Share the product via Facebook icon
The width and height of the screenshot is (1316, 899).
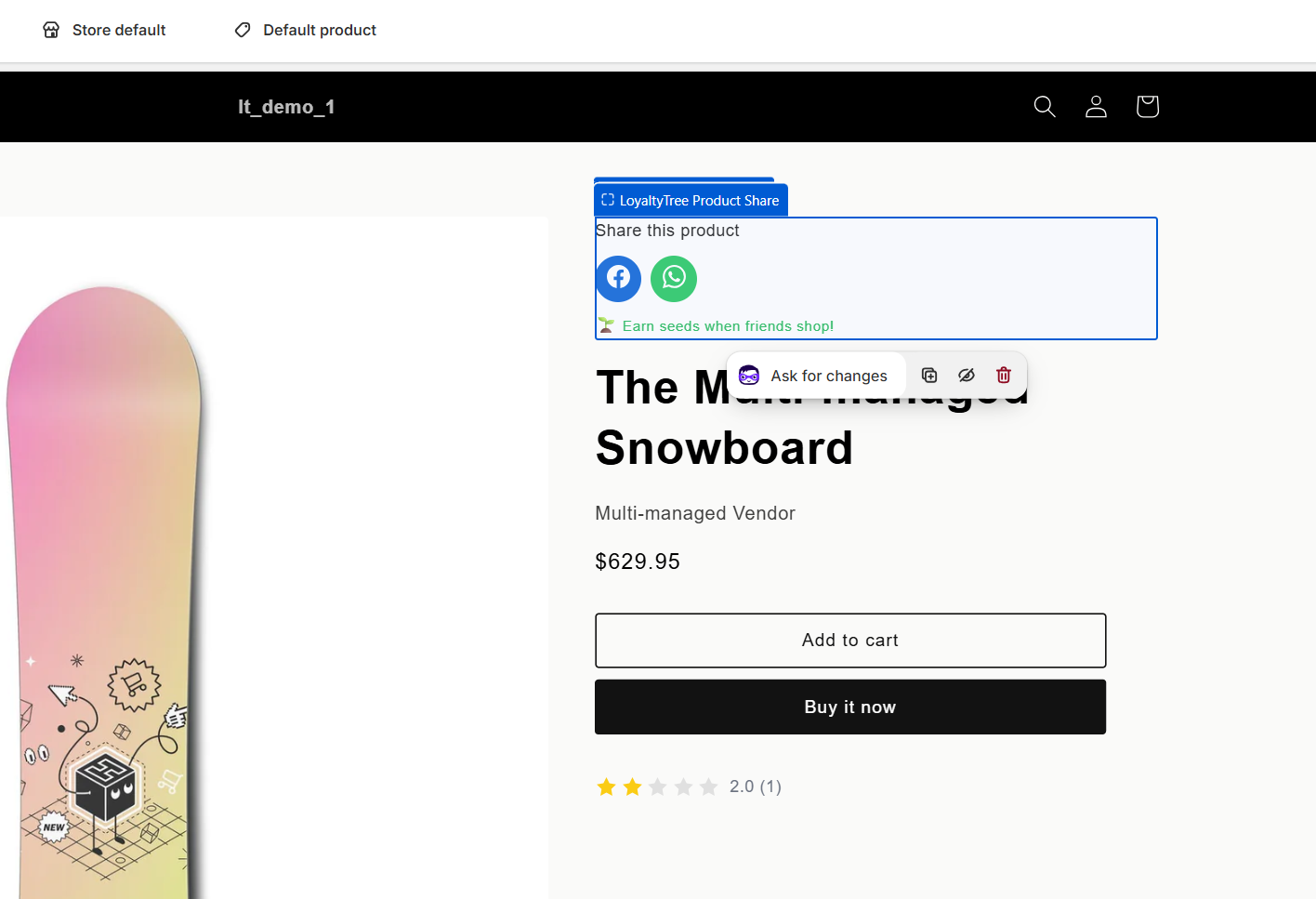pyautogui.click(x=618, y=278)
